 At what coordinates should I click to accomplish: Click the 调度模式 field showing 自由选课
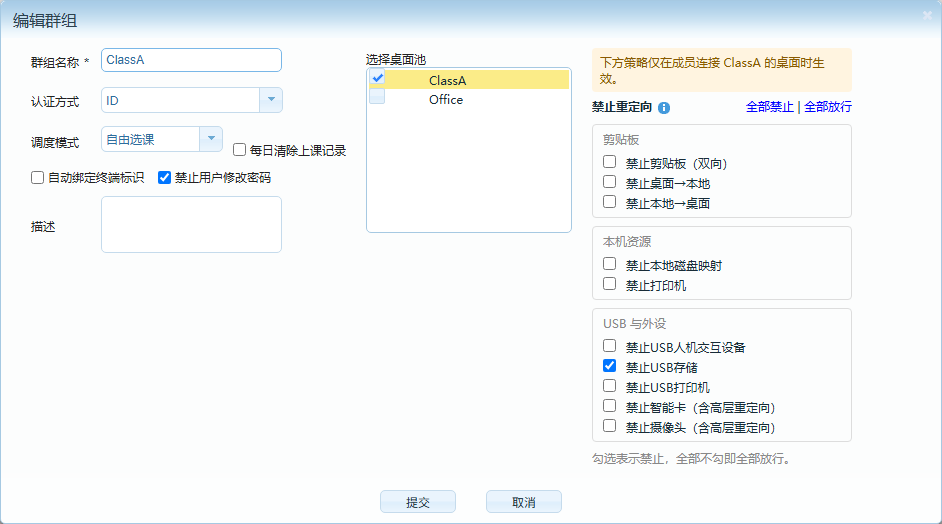pos(150,139)
